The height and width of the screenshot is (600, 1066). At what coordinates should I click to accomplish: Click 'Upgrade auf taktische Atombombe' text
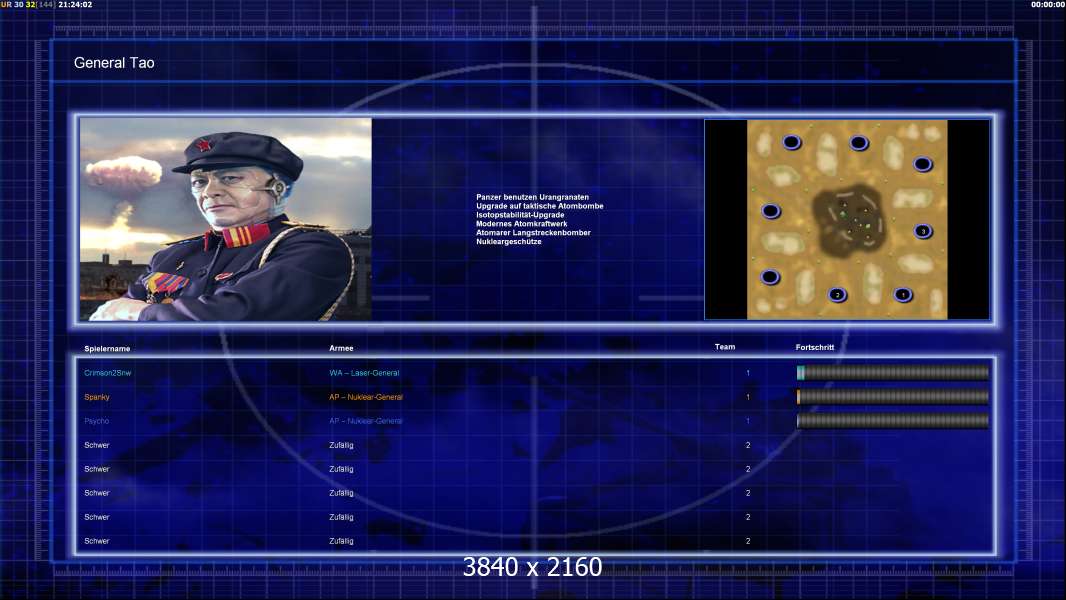click(x=540, y=206)
